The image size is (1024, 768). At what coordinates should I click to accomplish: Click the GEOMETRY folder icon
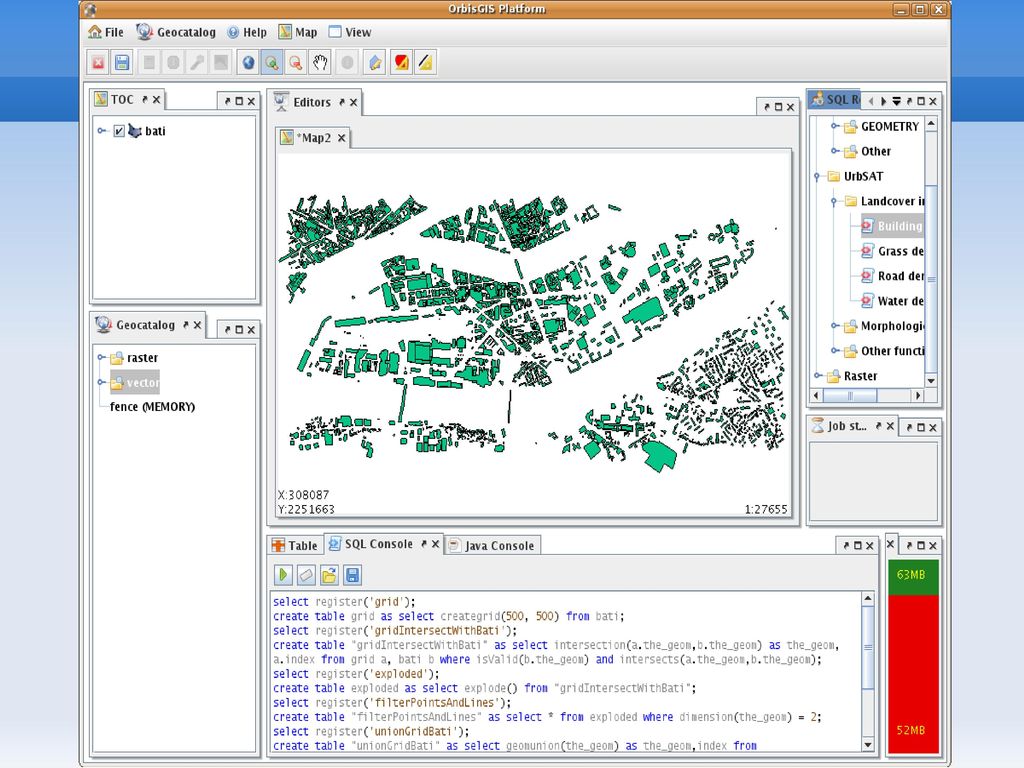pyautogui.click(x=850, y=127)
